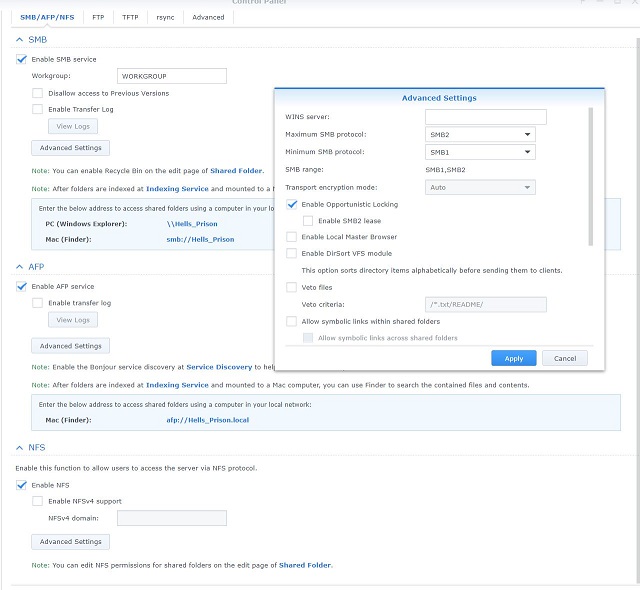The height and width of the screenshot is (590, 640).
Task: Open Shared Folder link in NFS note
Action: [x=305, y=565]
